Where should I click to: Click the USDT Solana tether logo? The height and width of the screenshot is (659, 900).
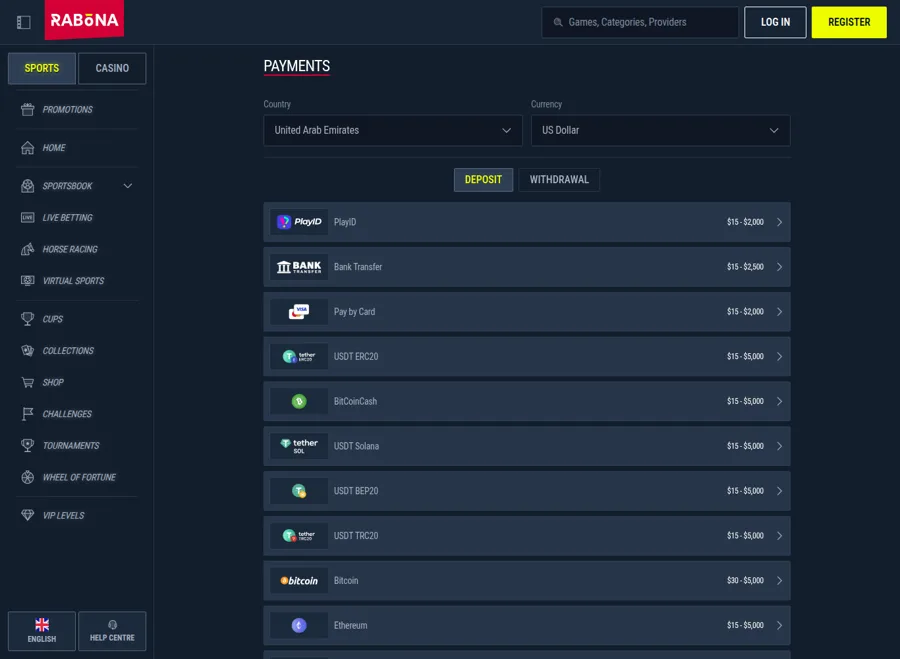tap(299, 446)
